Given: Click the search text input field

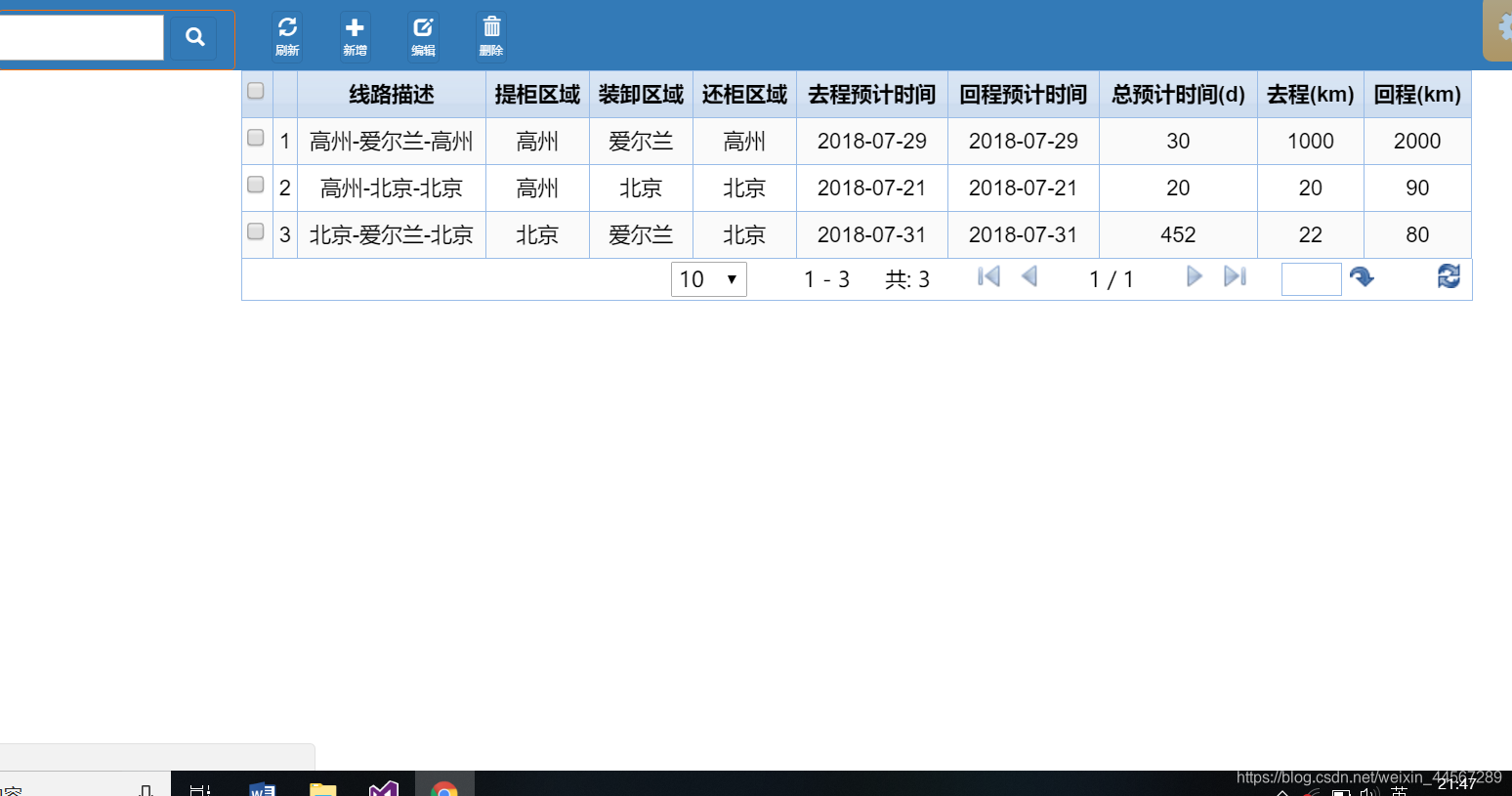Looking at the screenshot, I should pyautogui.click(x=81, y=37).
